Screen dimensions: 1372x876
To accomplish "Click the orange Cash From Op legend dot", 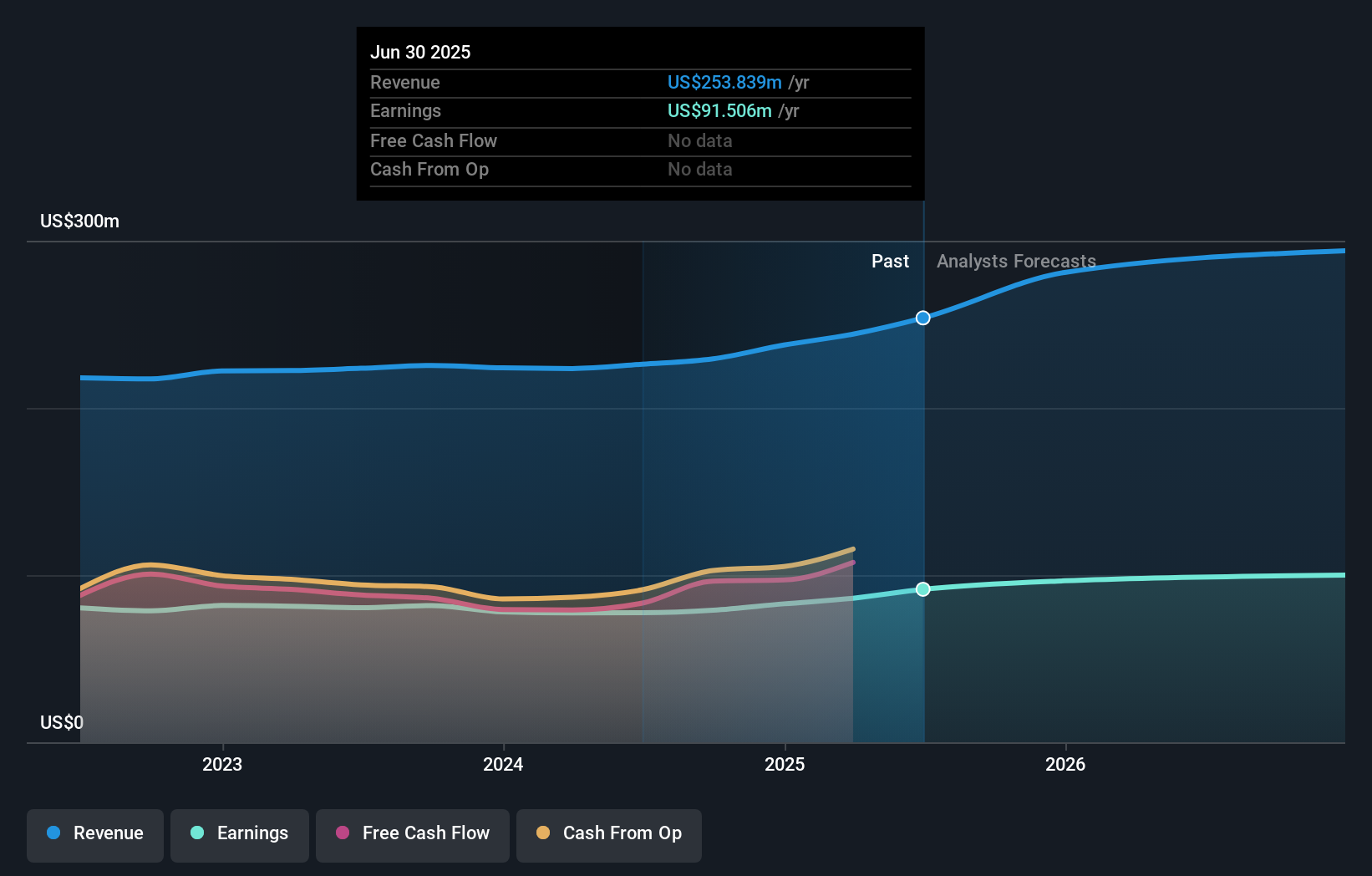I will tap(543, 833).
